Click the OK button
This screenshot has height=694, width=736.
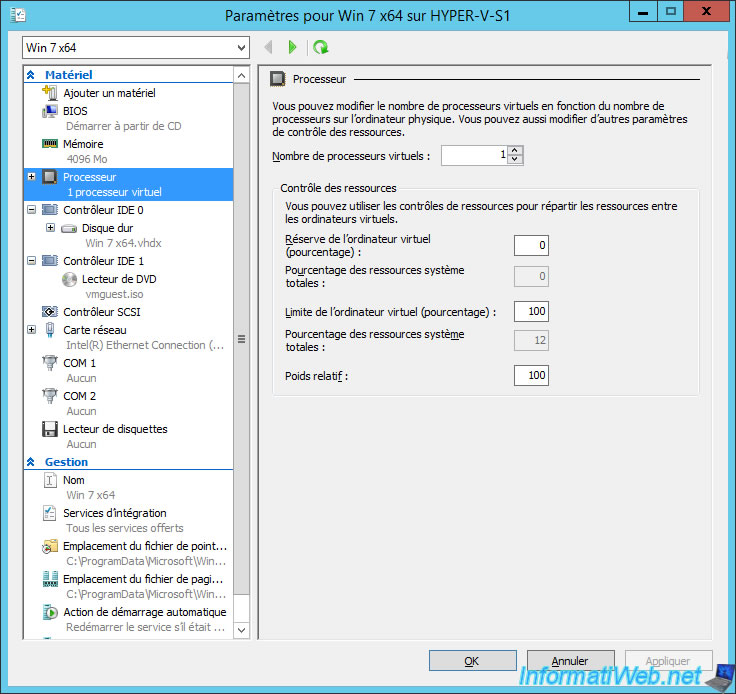[x=472, y=661]
